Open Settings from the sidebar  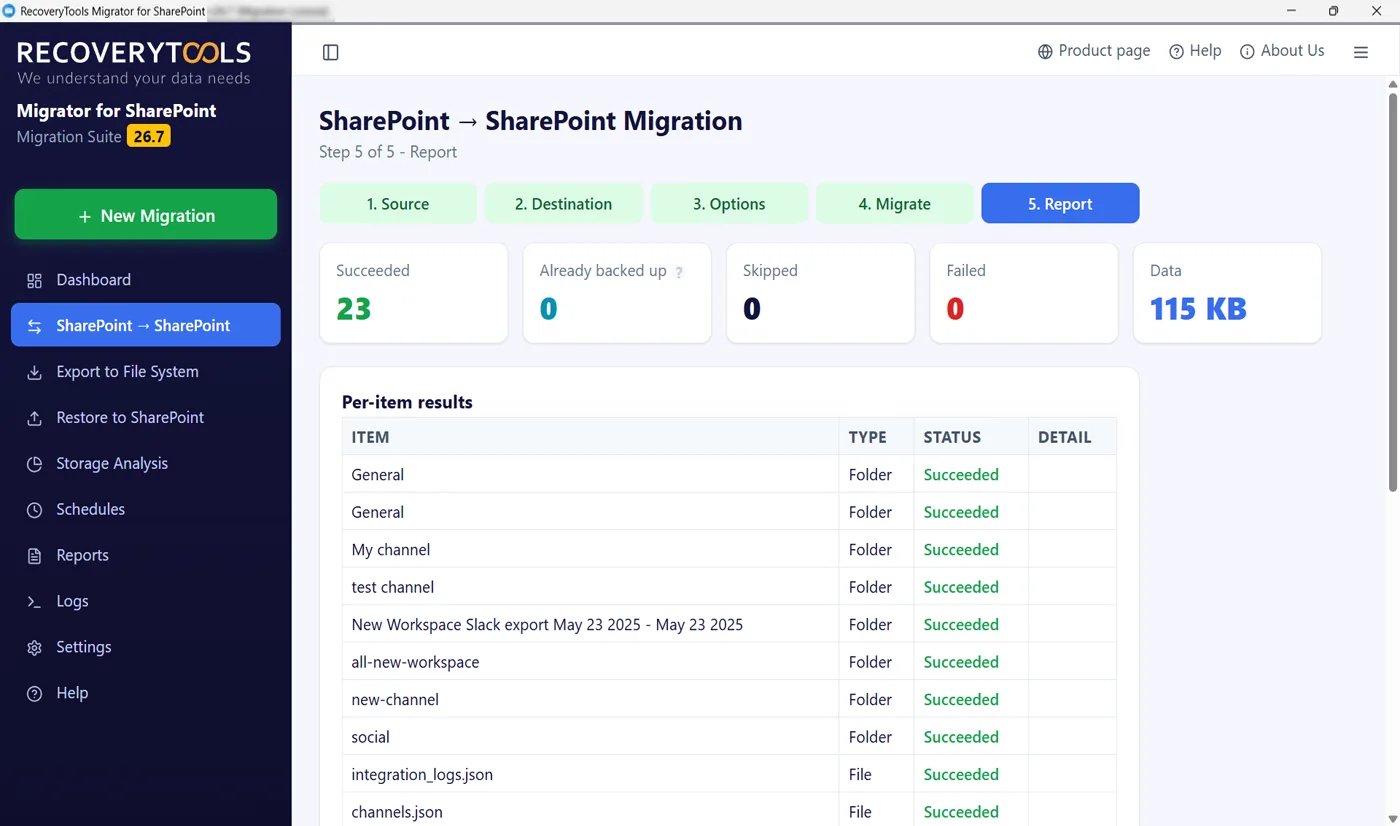point(146,648)
